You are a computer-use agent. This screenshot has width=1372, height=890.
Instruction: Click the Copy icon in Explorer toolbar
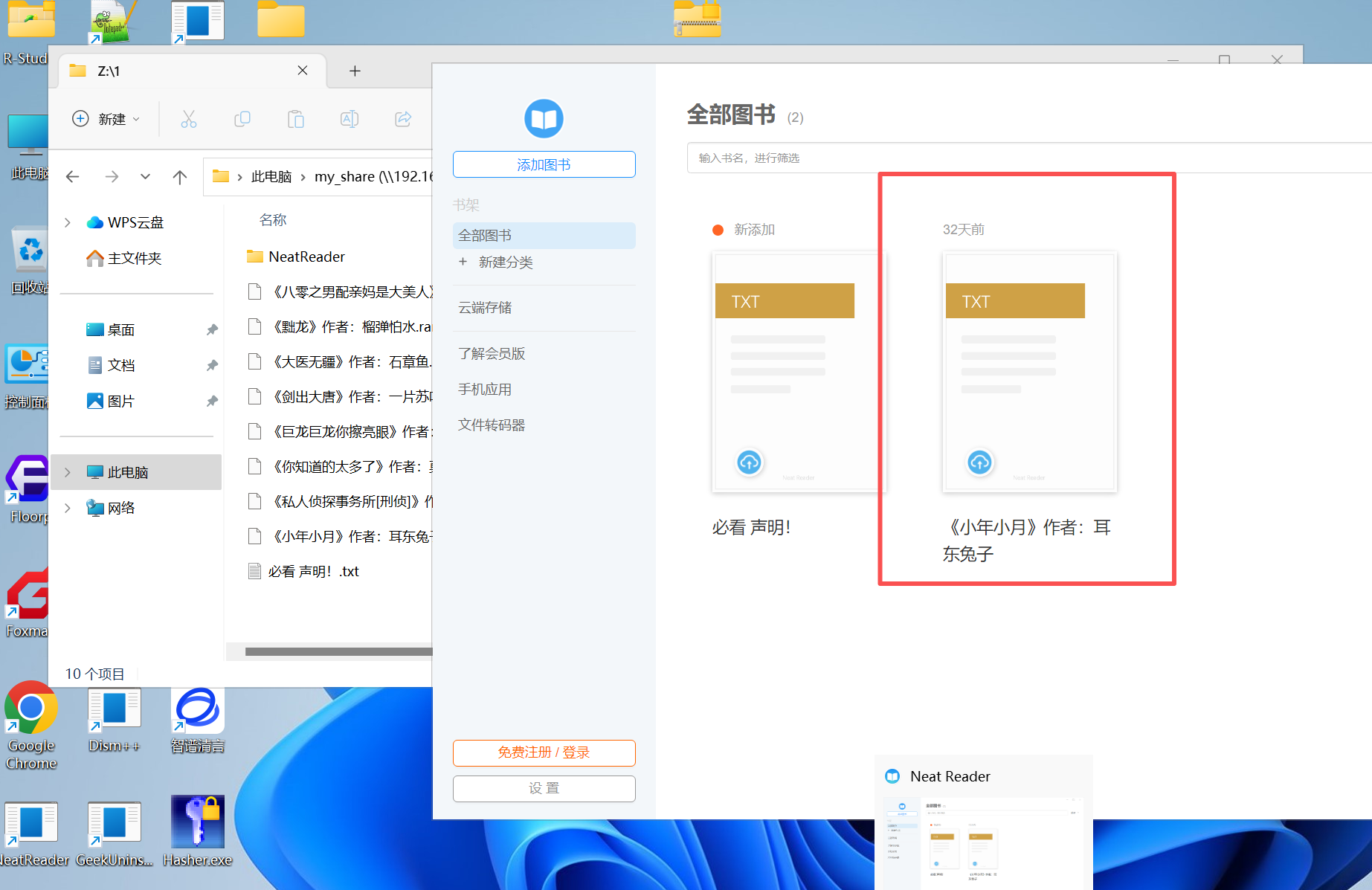(x=242, y=119)
